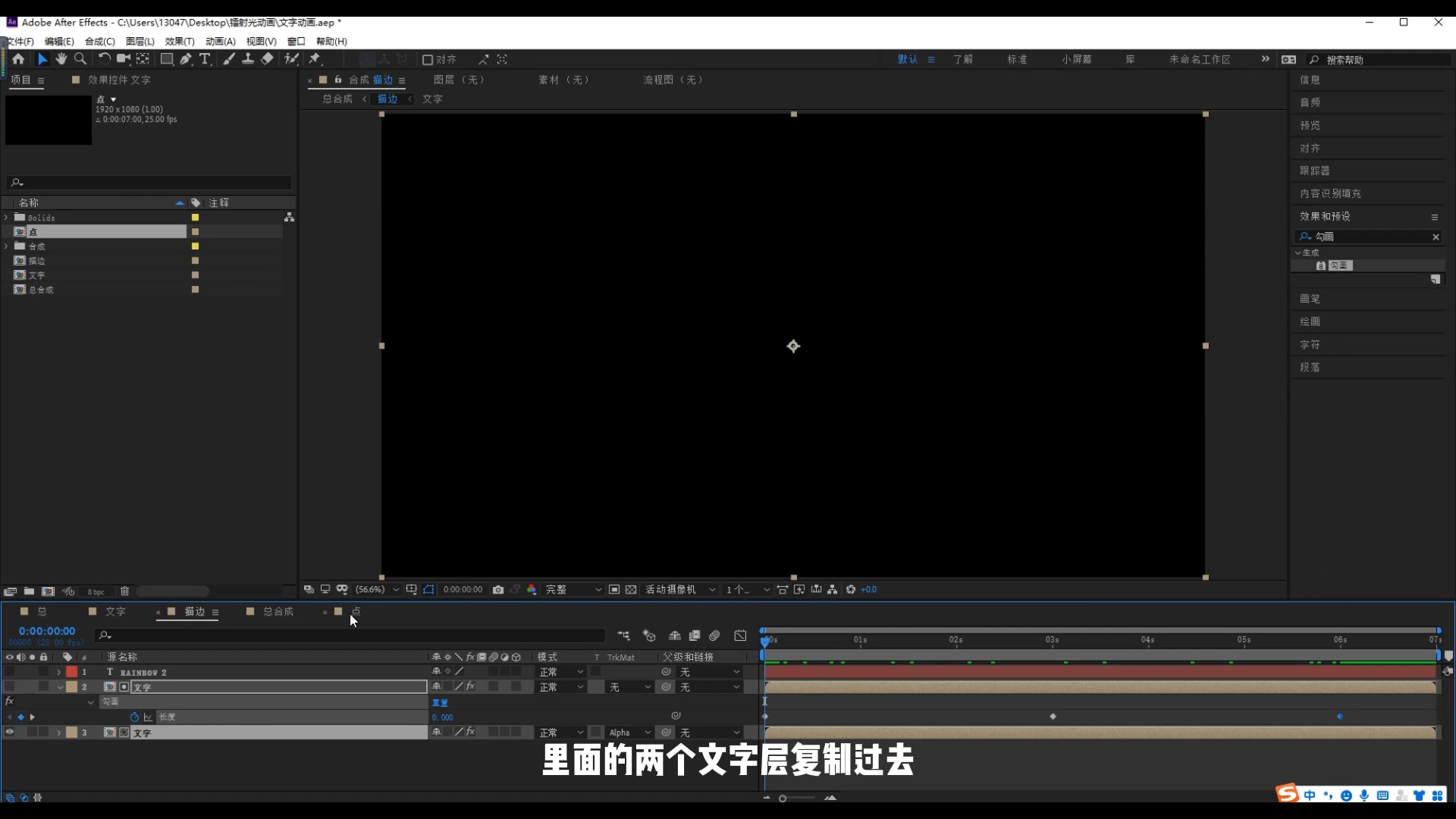Switch to the 标准 workspace

point(1017,59)
